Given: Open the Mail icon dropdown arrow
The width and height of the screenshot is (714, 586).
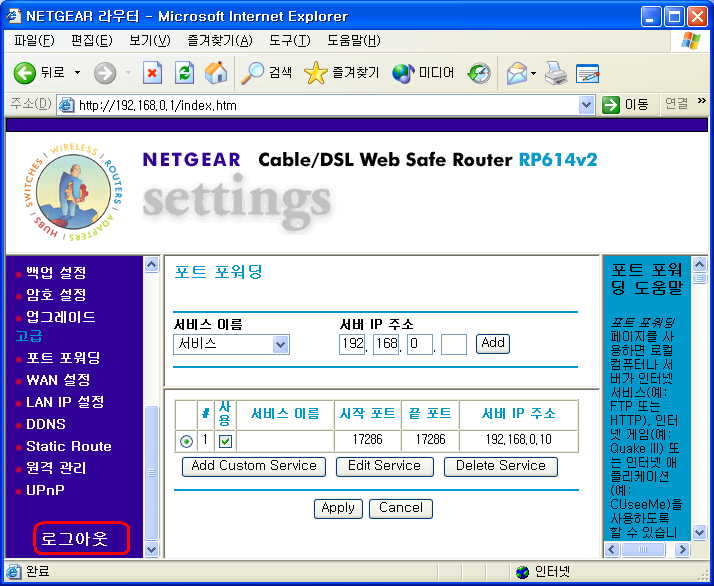Looking at the screenshot, I should click(533, 73).
